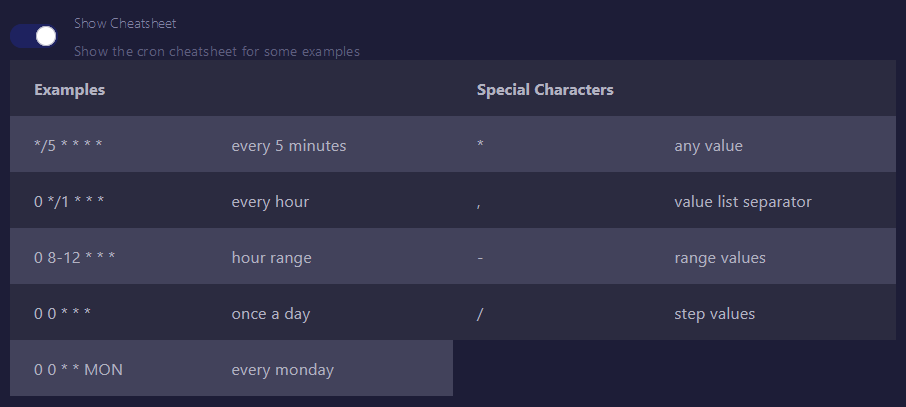Click the "range values" description cell
Image resolution: width=906 pixels, height=407 pixels.
(720, 258)
